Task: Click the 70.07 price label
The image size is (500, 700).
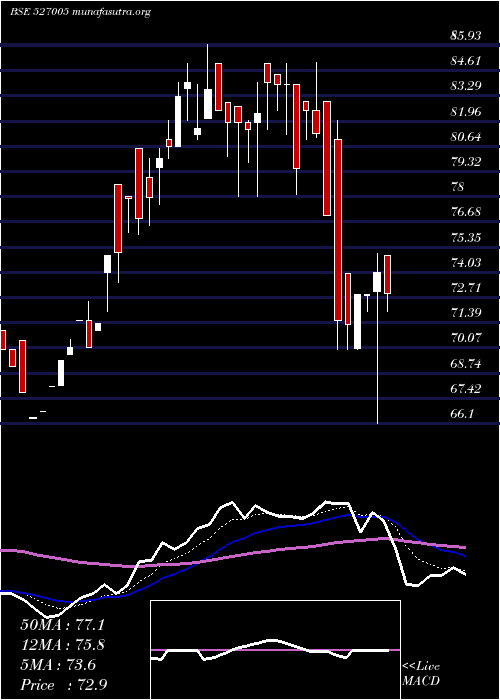Action: (x=466, y=337)
